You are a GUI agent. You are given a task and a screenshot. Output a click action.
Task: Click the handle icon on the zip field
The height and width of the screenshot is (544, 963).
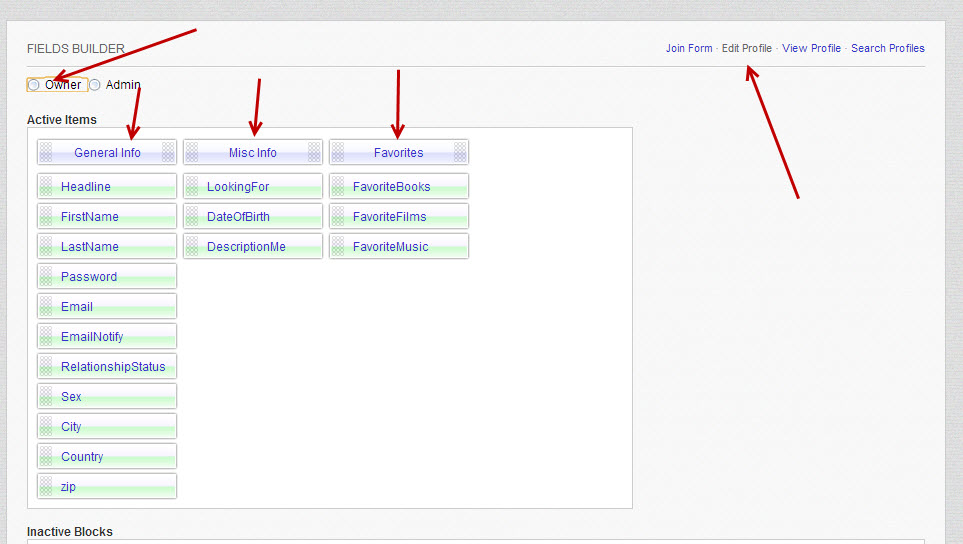(x=46, y=487)
